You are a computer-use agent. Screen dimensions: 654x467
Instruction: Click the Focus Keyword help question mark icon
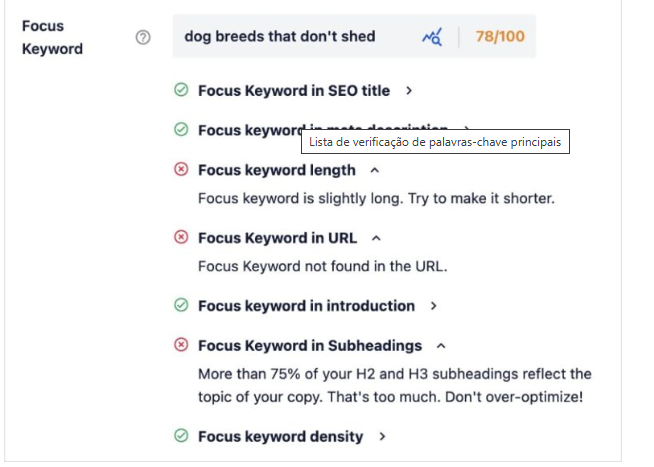pos(143,37)
